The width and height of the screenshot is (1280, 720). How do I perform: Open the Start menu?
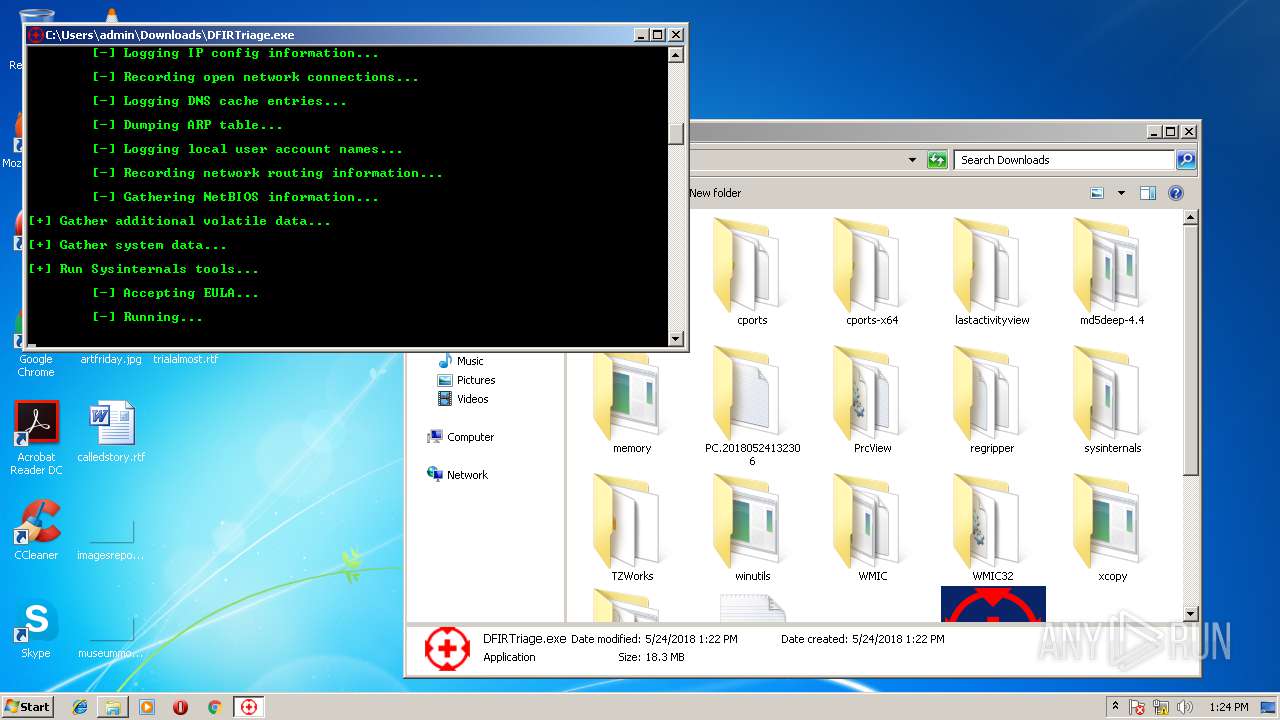pos(27,707)
